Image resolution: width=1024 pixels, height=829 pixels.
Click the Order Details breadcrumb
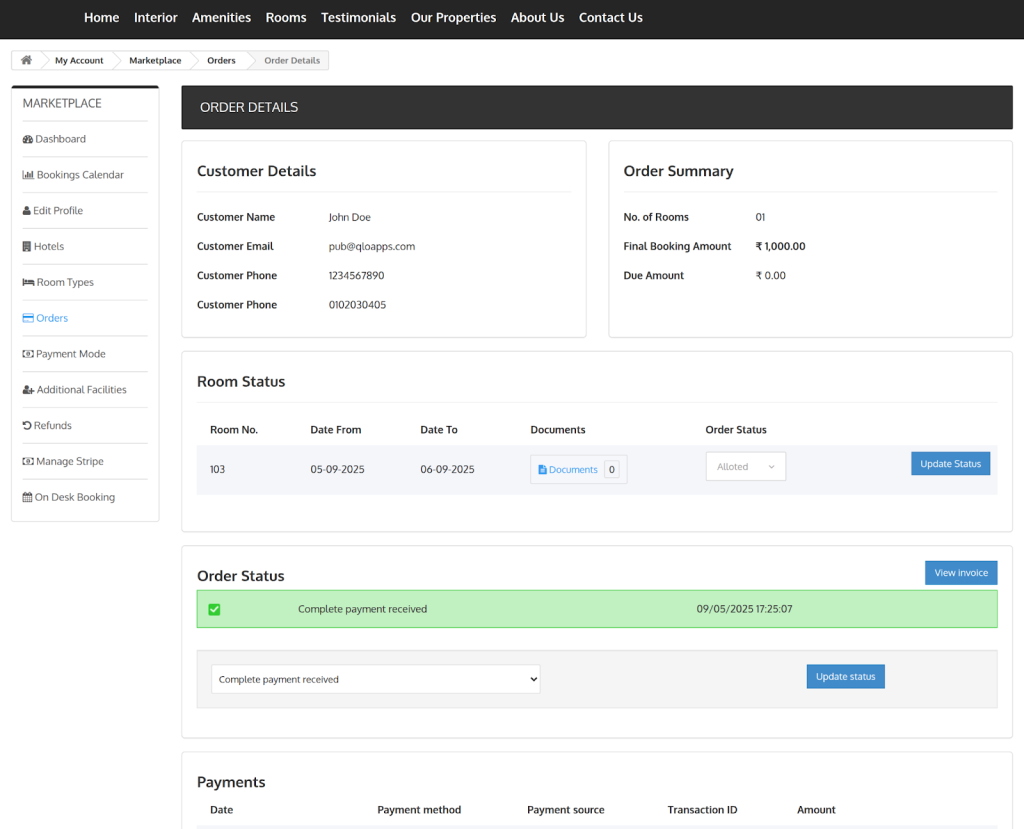click(292, 60)
